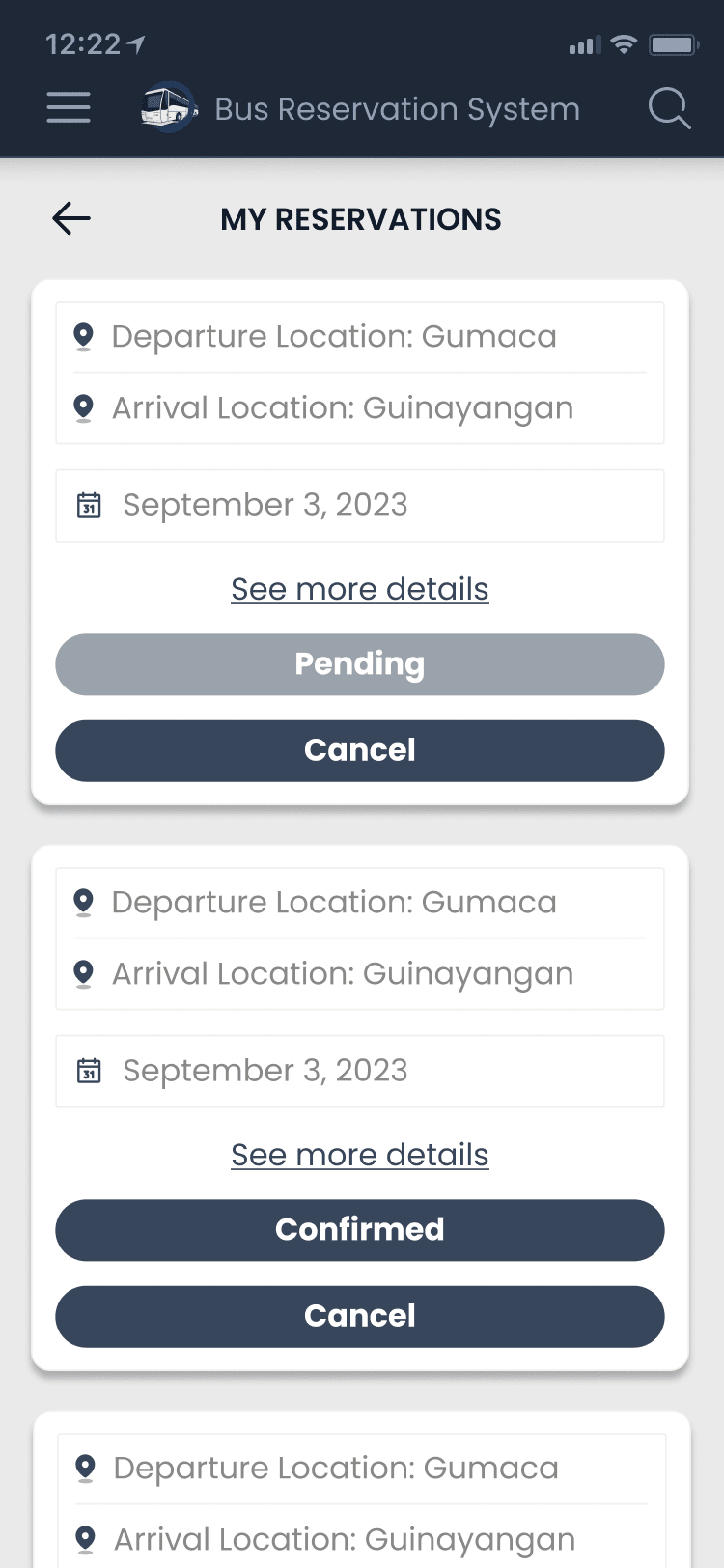Screen dimensions: 724x1568
Task: Tap third card's departure pin icon
Action: pyautogui.click(x=86, y=1469)
